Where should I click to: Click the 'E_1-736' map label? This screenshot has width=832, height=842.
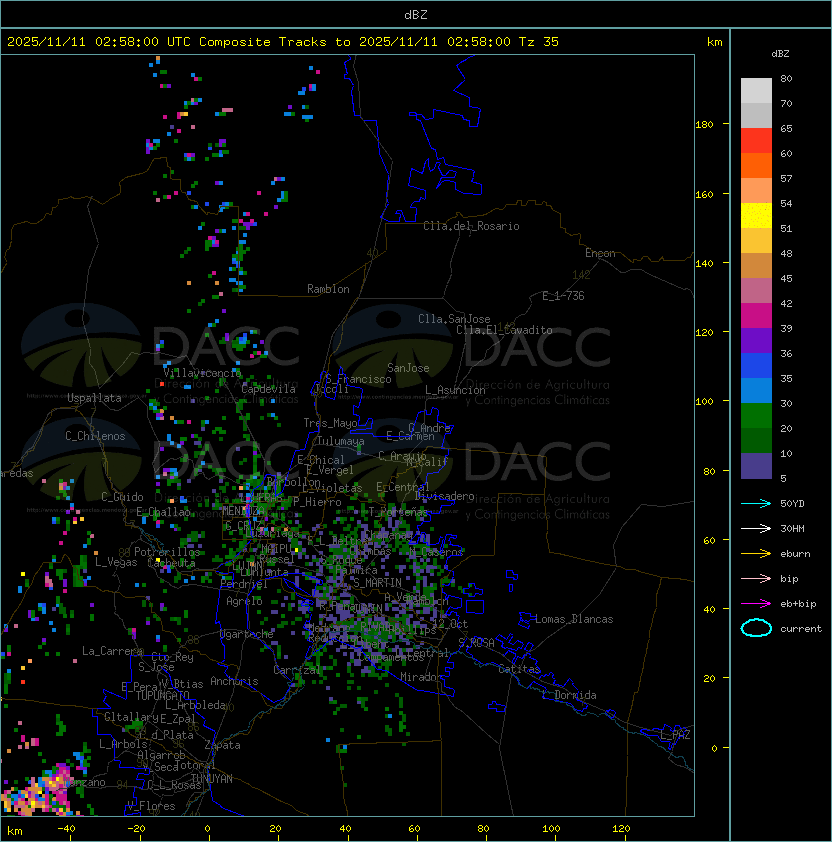[563, 296]
